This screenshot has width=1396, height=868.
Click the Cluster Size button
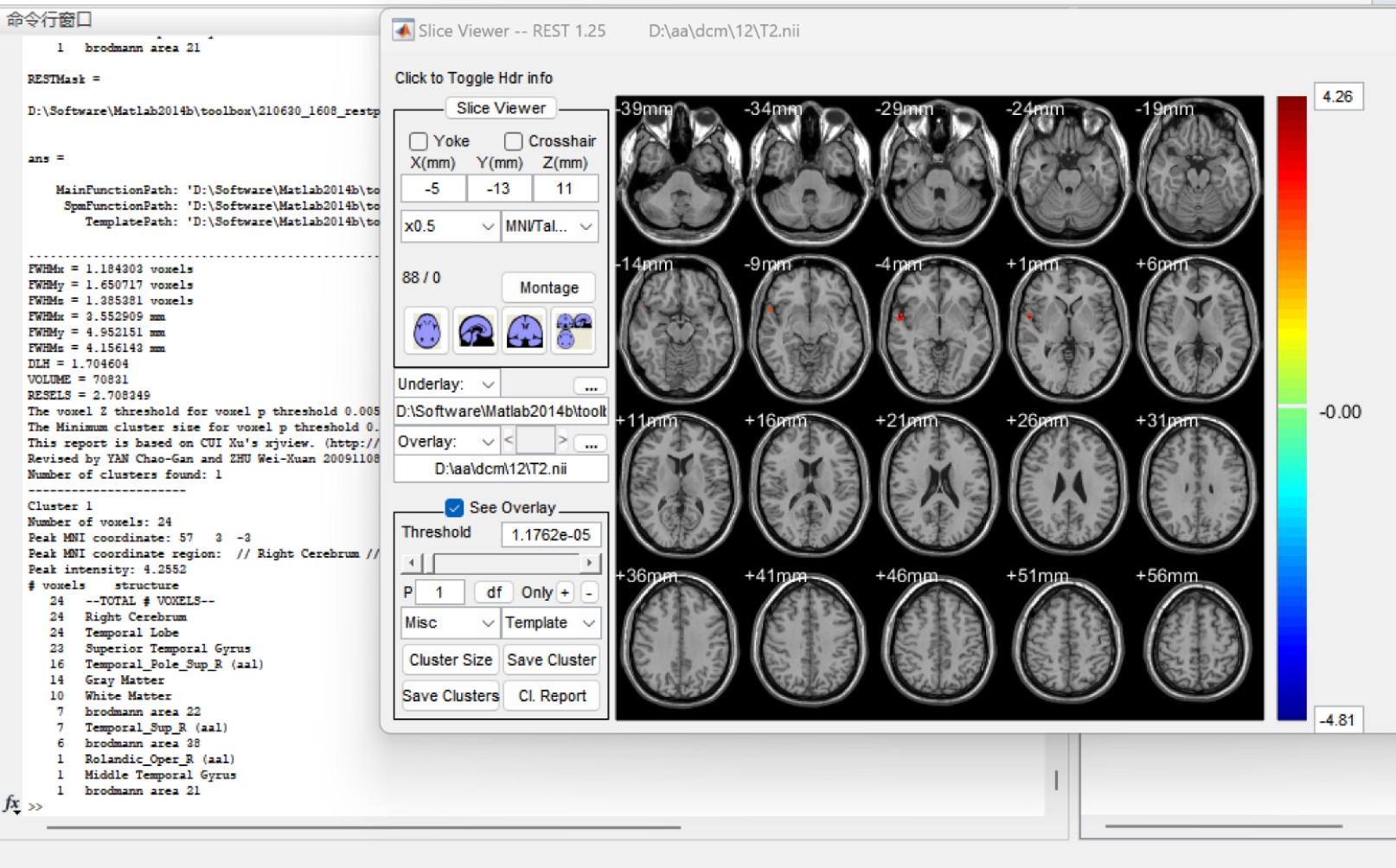(x=451, y=660)
